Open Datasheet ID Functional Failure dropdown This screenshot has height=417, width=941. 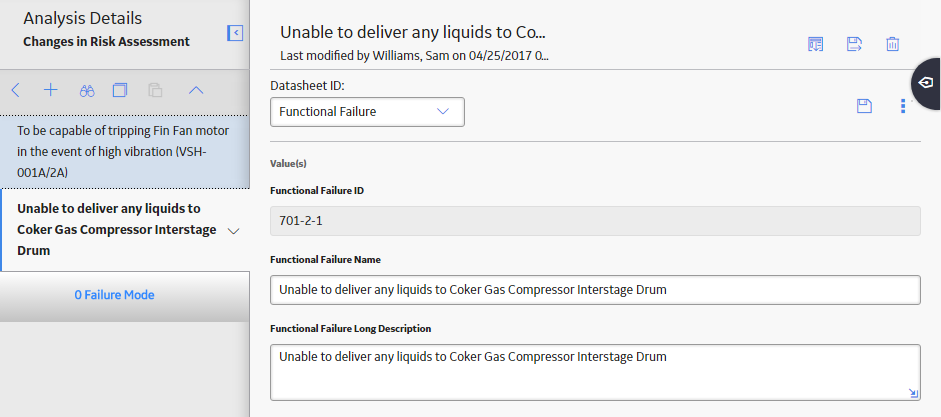(367, 112)
